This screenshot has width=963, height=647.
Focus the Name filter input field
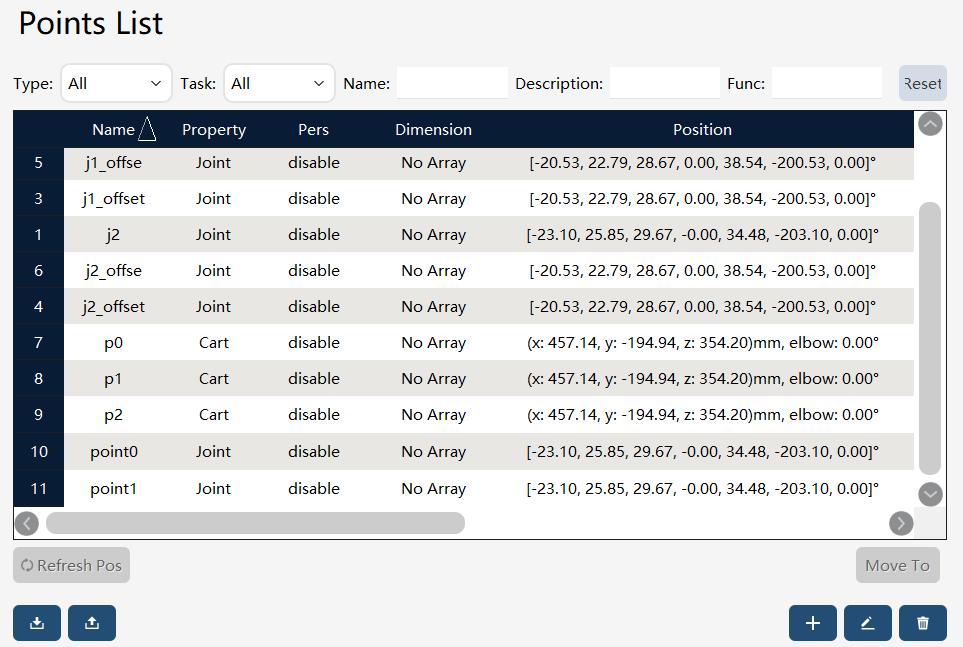[x=452, y=83]
